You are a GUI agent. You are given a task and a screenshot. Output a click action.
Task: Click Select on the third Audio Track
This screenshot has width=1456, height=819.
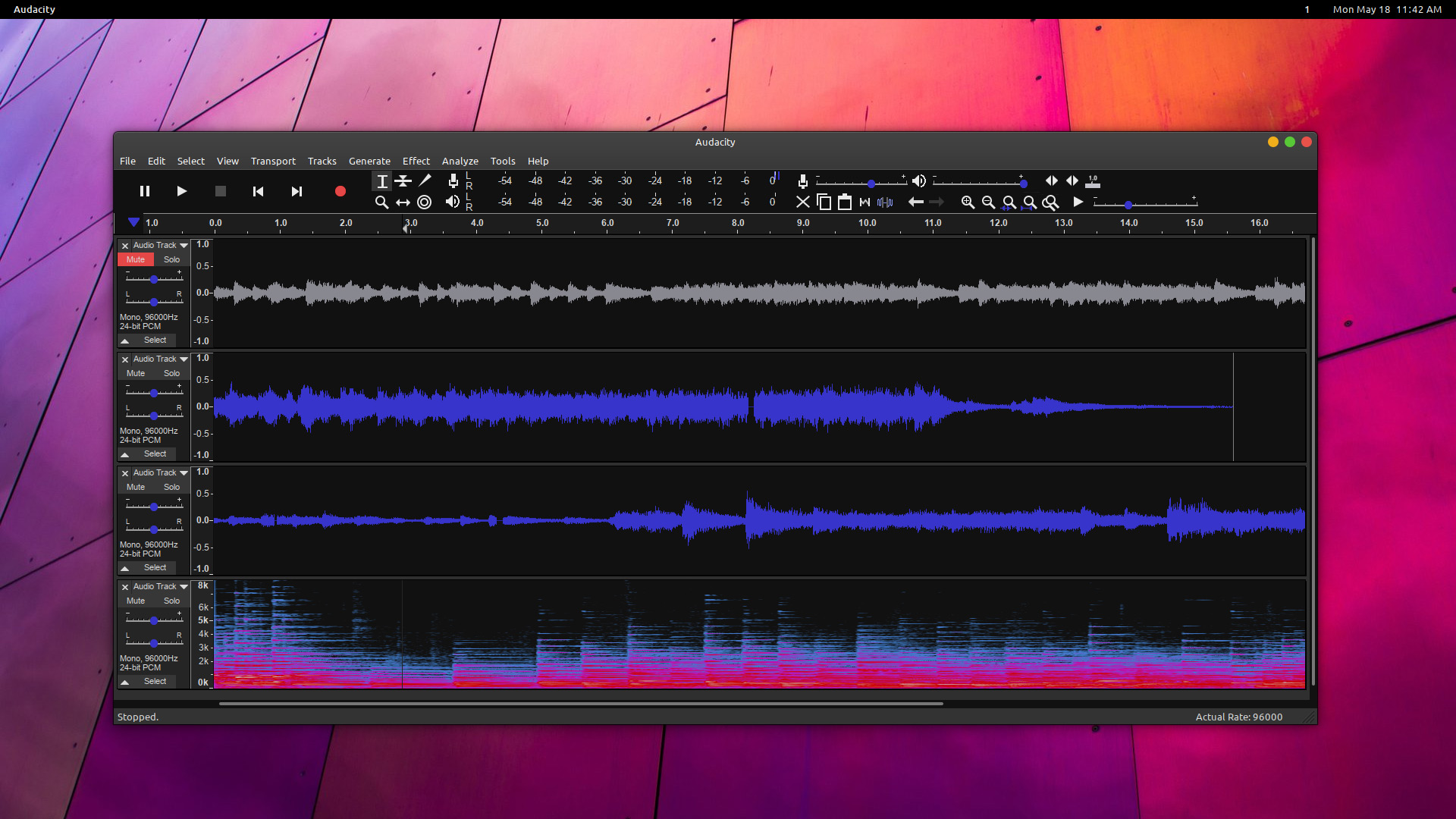(154, 567)
